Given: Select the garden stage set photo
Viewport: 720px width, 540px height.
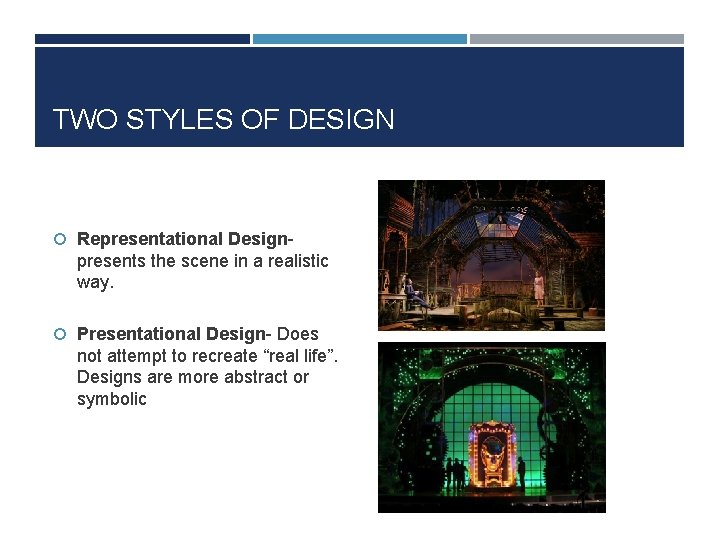Looking at the screenshot, I should pos(491,255).
